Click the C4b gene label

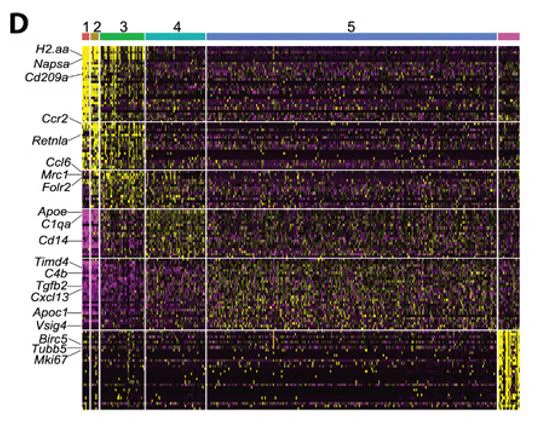point(56,274)
